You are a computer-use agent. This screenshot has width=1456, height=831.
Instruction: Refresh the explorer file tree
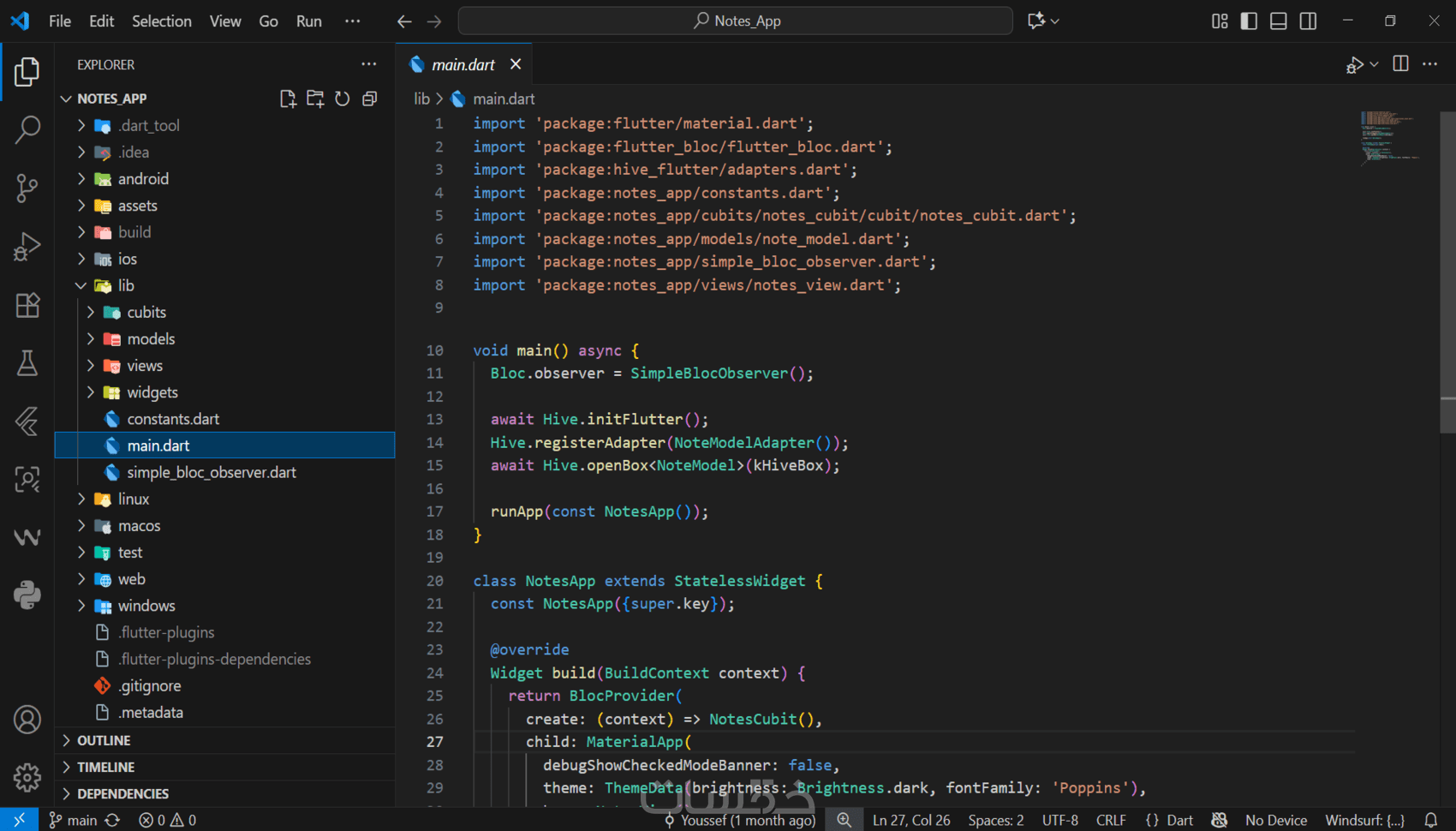pyautogui.click(x=343, y=99)
